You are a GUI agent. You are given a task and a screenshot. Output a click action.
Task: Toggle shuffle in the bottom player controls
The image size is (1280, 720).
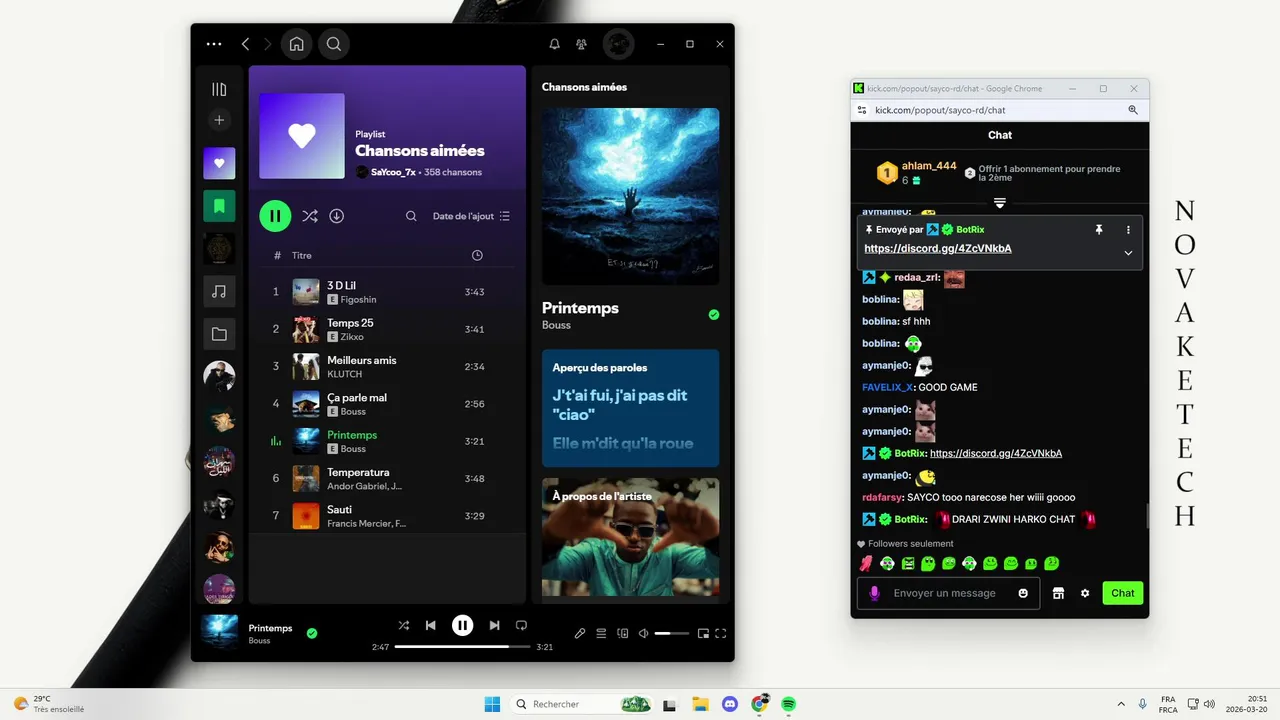click(404, 625)
